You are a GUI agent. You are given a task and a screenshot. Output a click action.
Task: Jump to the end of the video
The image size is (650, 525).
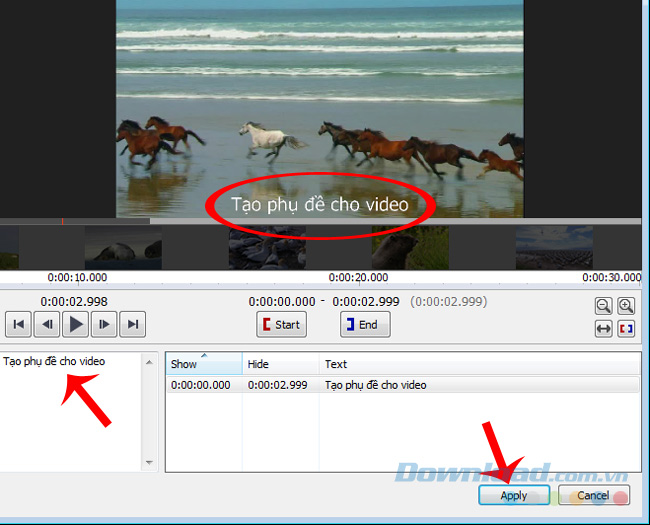pyautogui.click(x=133, y=324)
